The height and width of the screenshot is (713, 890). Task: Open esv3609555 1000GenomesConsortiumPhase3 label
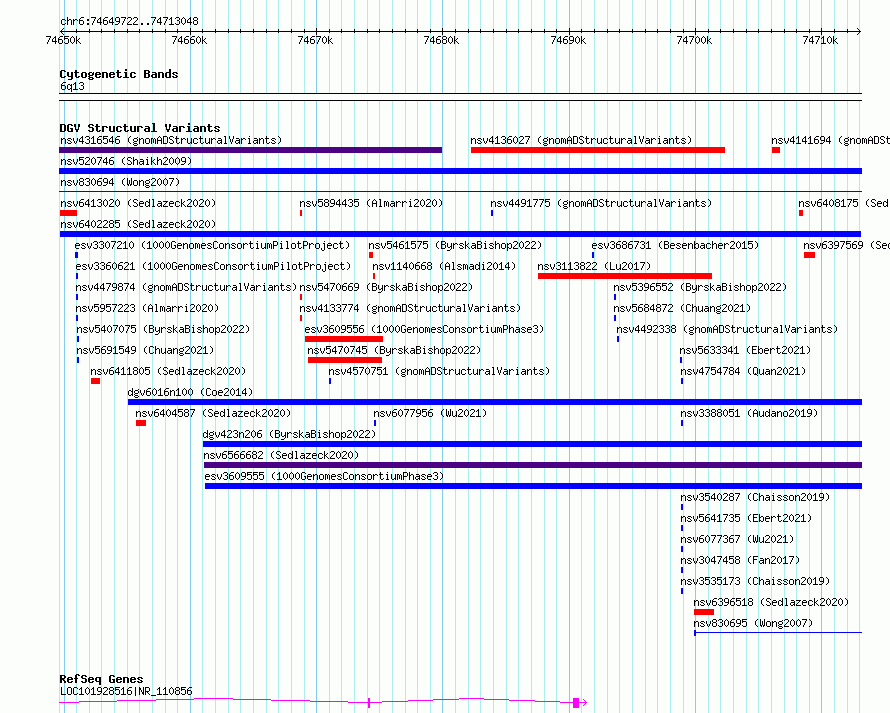click(x=324, y=476)
